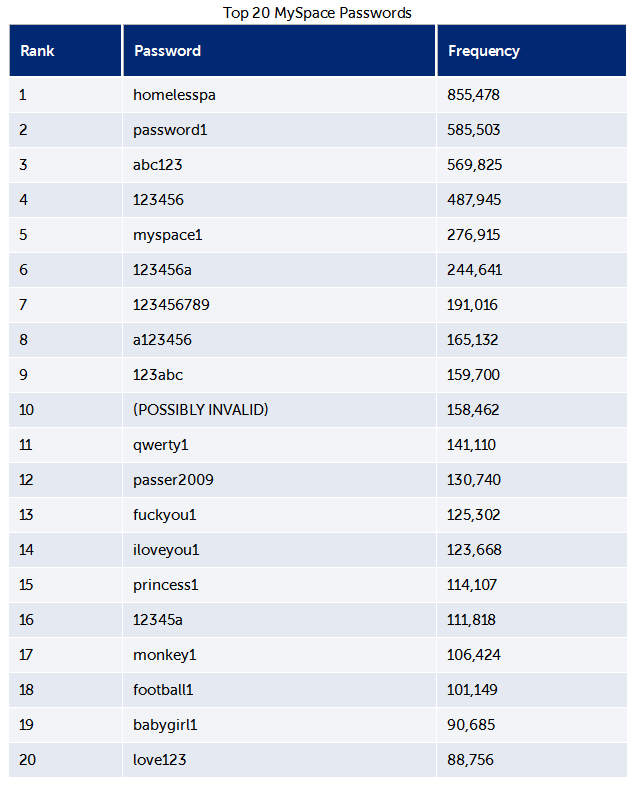
Task: Click the frequency value 123,668
Action: (474, 550)
